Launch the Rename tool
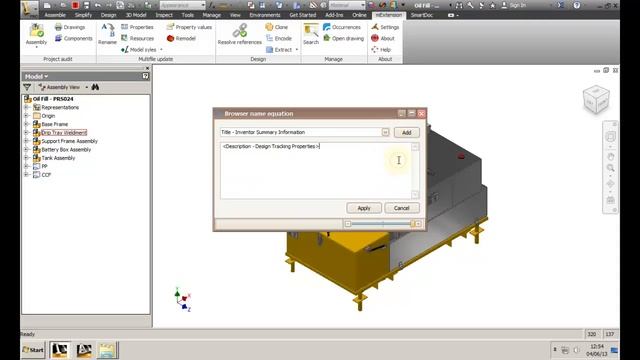The width and height of the screenshot is (640, 360). coord(107,34)
